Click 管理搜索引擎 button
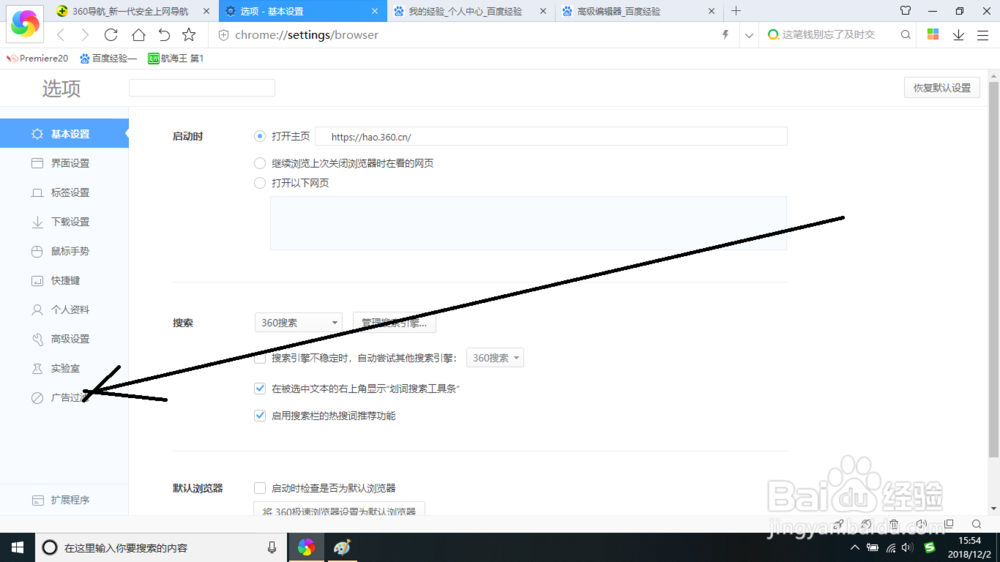Image resolution: width=1000 pixels, height=562 pixels. pos(393,323)
